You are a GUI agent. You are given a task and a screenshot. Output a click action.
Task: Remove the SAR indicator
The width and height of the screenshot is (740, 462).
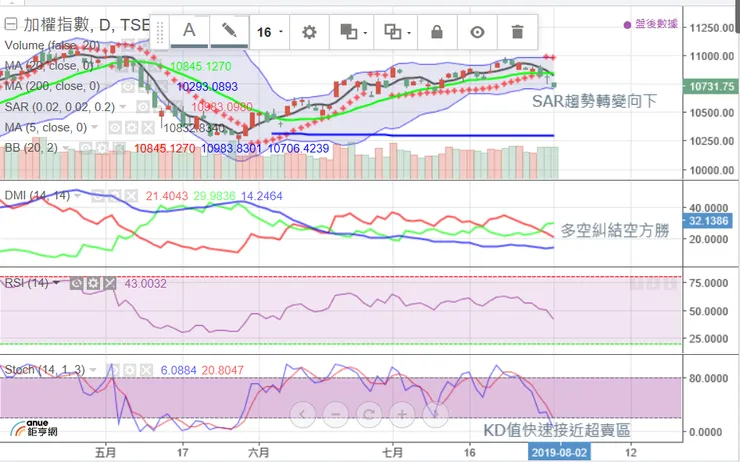coord(176,107)
